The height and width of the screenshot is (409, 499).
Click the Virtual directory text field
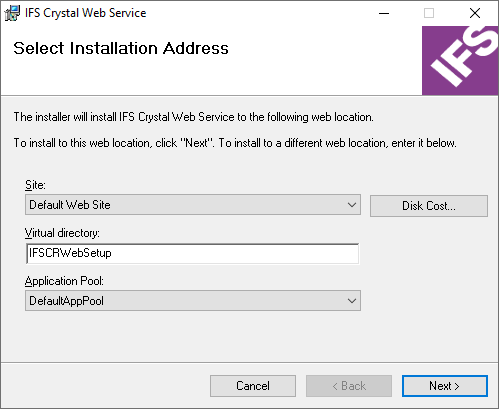click(x=193, y=253)
